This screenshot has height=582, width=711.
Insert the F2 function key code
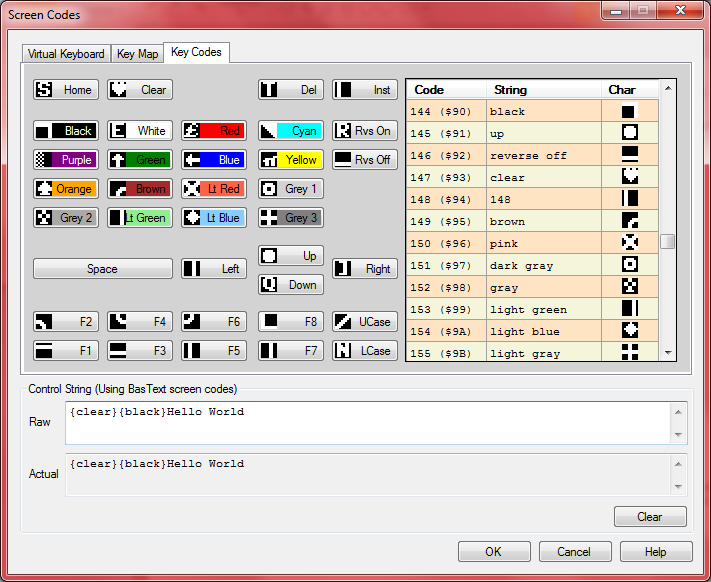66,321
